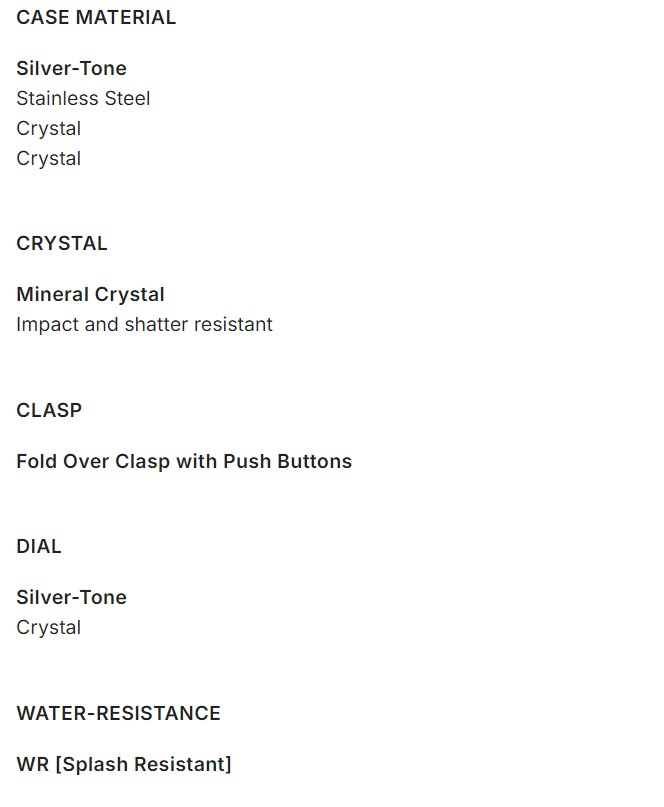The width and height of the screenshot is (664, 807).
Task: Click the CASE MATERIAL heading
Action: point(96,17)
